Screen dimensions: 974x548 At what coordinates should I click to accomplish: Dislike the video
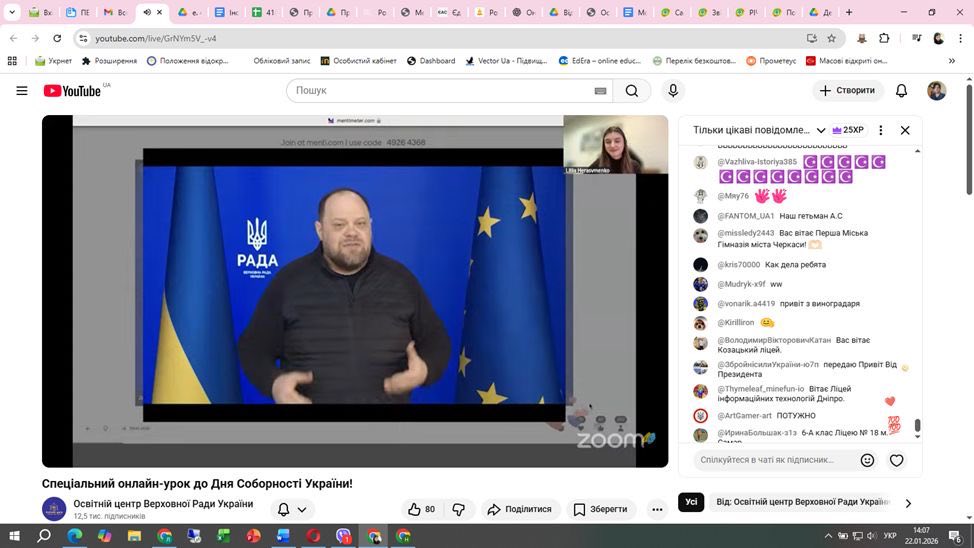(458, 509)
